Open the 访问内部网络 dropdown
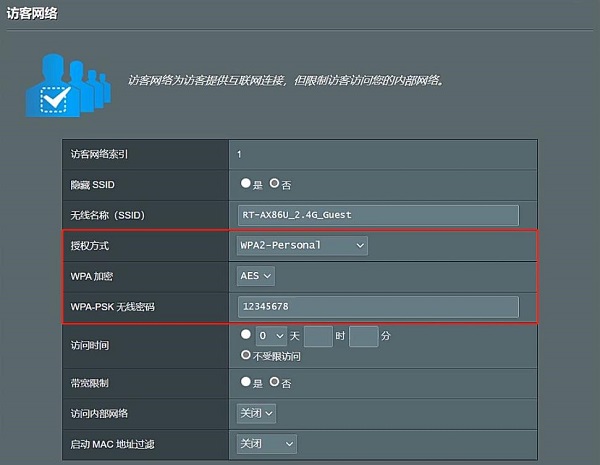 click(255, 413)
